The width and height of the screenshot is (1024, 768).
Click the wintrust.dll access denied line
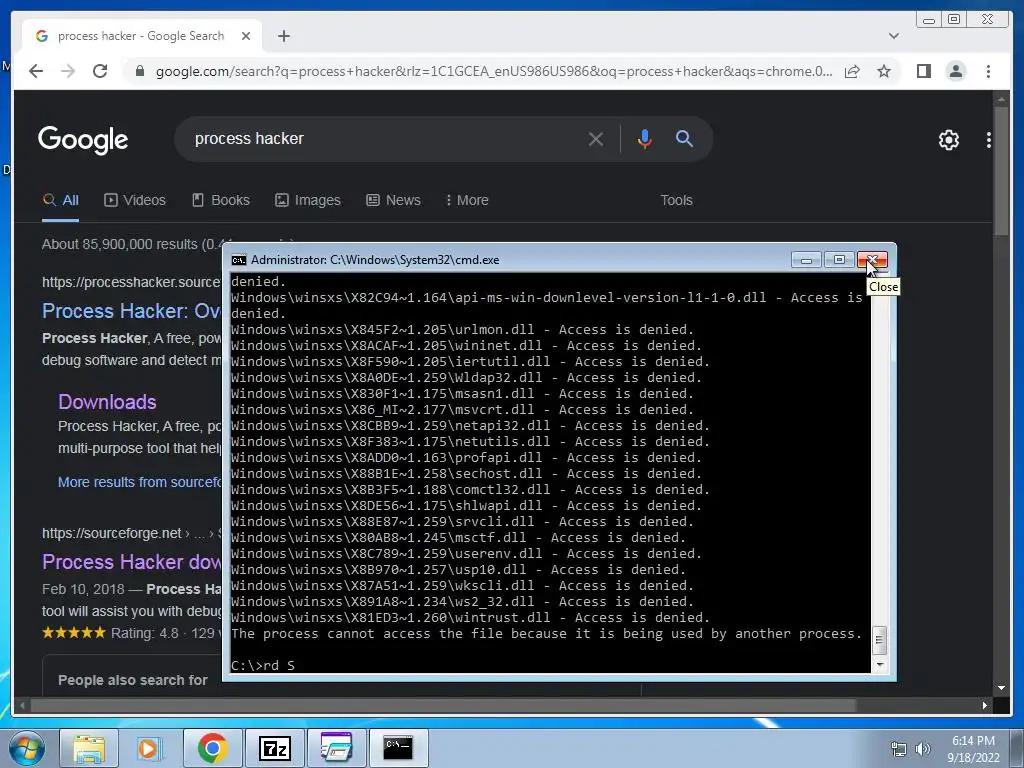tap(470, 617)
